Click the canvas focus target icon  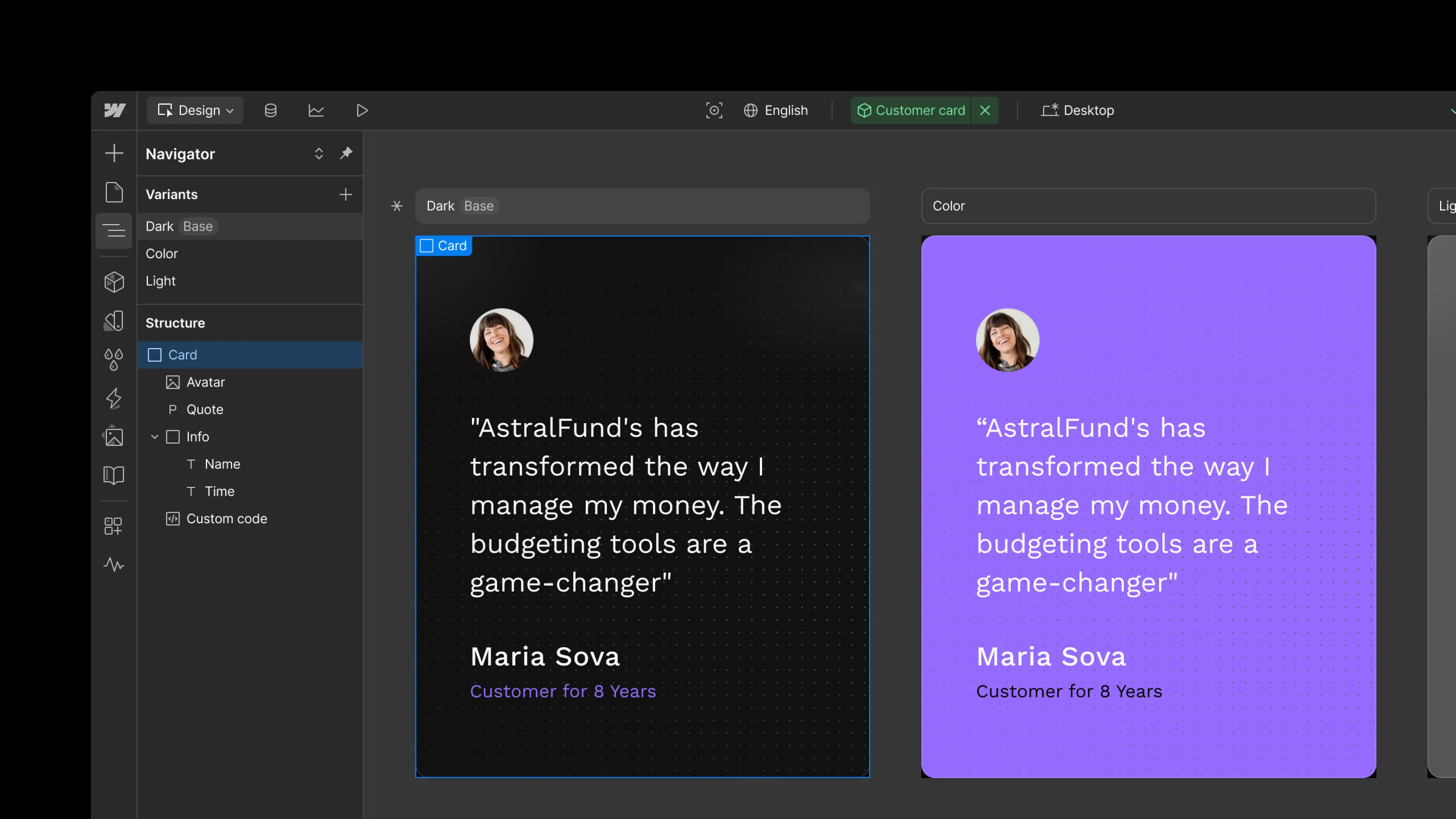(714, 110)
